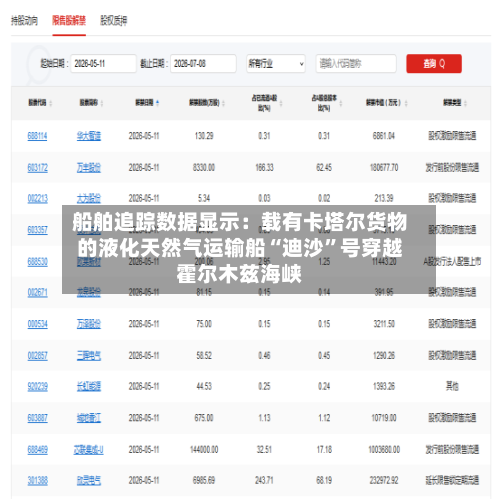The width and height of the screenshot is (500, 499).
Task: Sort by 股票代码 column sort icon
Action: coord(51,103)
